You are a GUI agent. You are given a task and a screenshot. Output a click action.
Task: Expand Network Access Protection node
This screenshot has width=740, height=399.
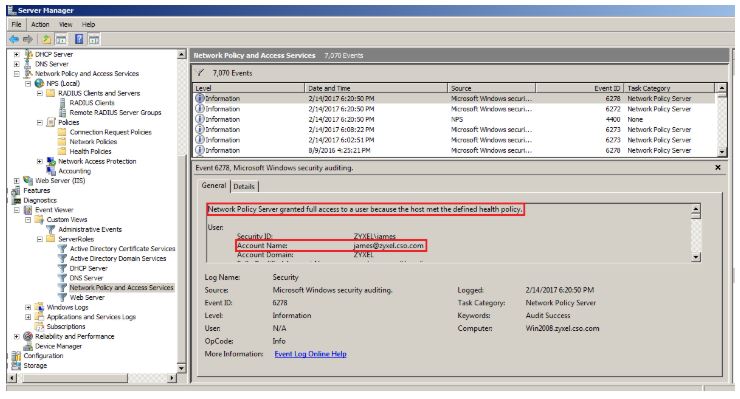click(40, 161)
